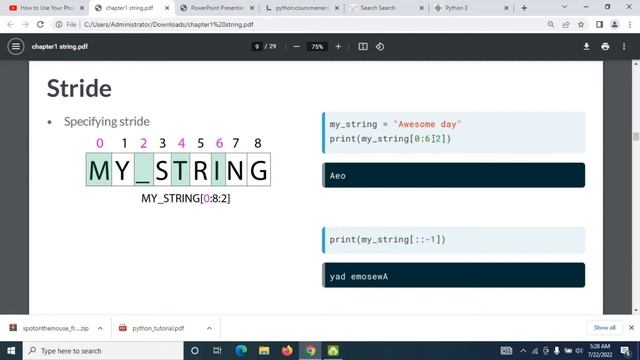This screenshot has width=640, height=360.
Task: Open Cortana circle icon
Action: (195, 351)
